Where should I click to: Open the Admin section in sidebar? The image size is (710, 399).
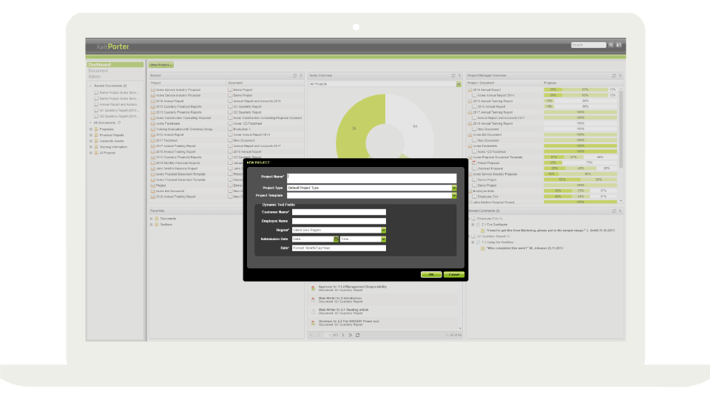95,77
